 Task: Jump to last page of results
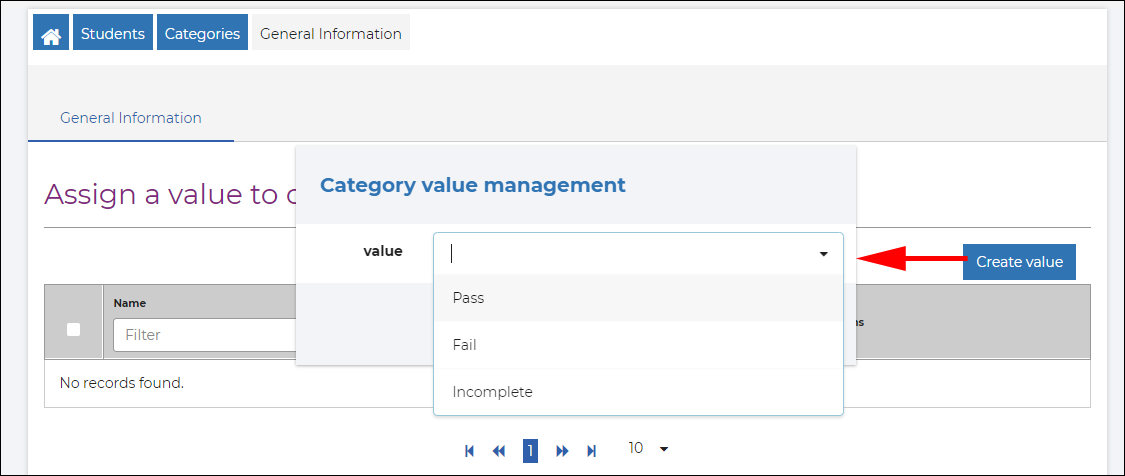click(591, 451)
